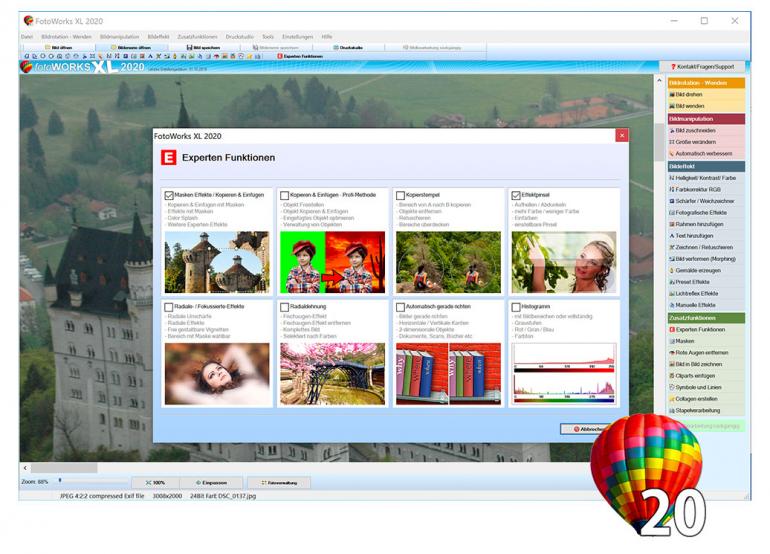Tick the Histogramm checkbox
This screenshot has width=770, height=554.
516,307
